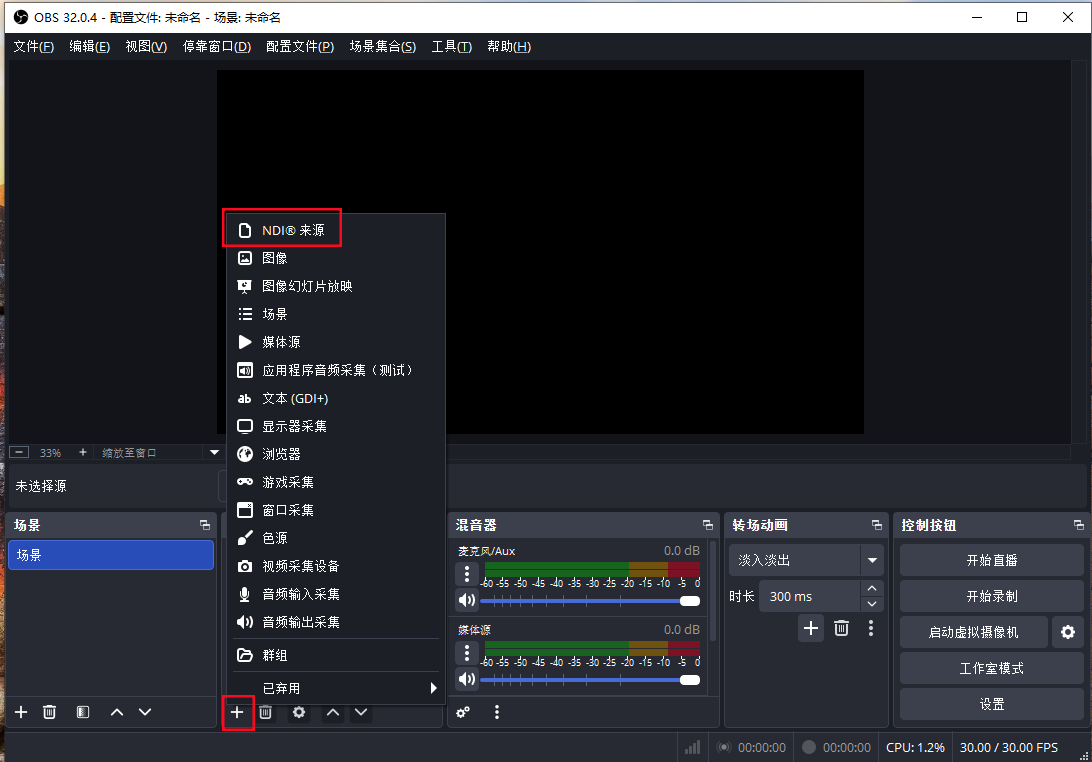This screenshot has width=1092, height=762.
Task: Click the add scene plus icon
Action: click(21, 712)
